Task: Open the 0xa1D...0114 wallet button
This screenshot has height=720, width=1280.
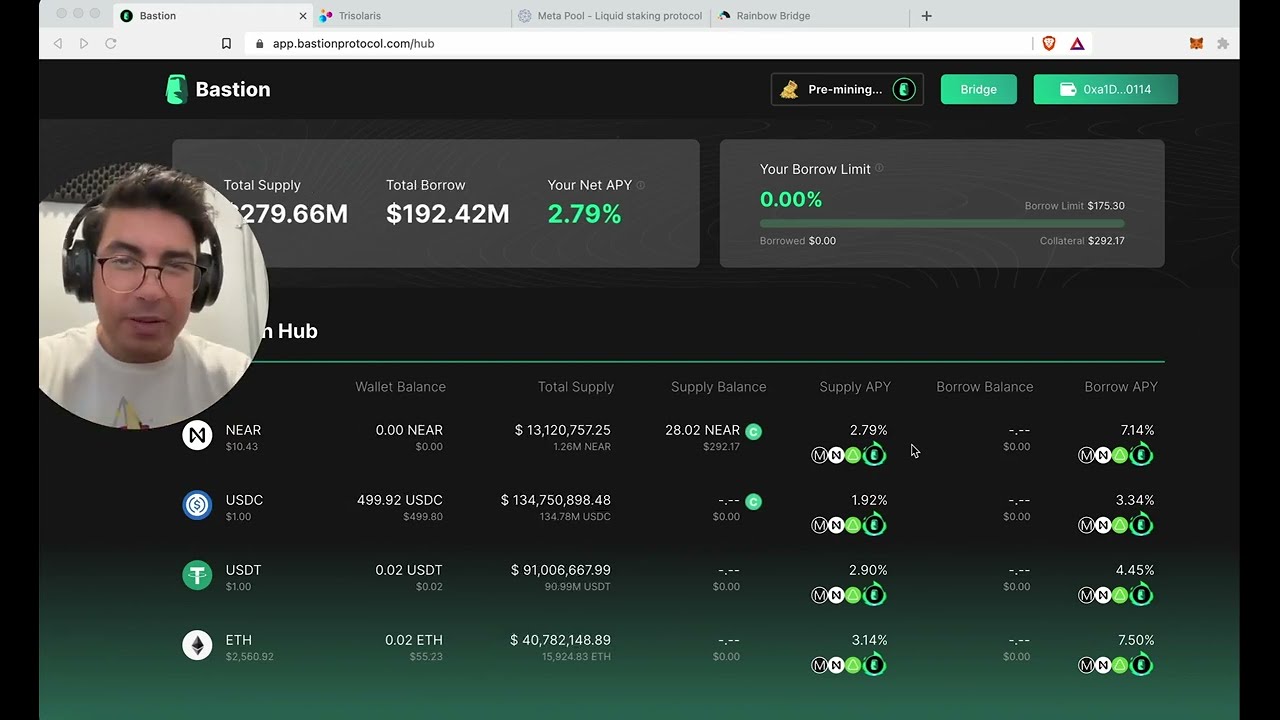Action: (1105, 89)
